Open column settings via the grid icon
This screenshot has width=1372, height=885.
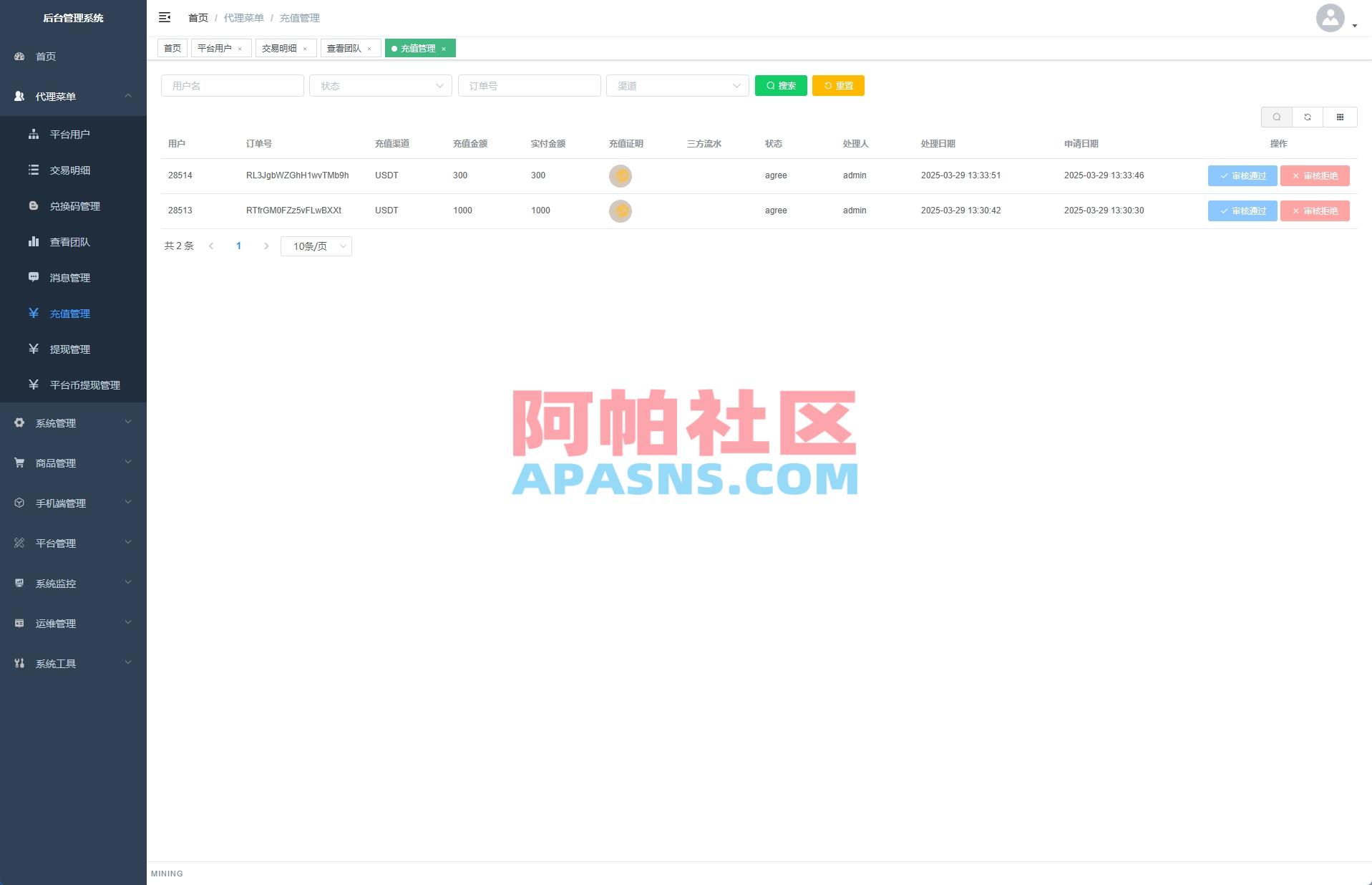pos(1340,117)
